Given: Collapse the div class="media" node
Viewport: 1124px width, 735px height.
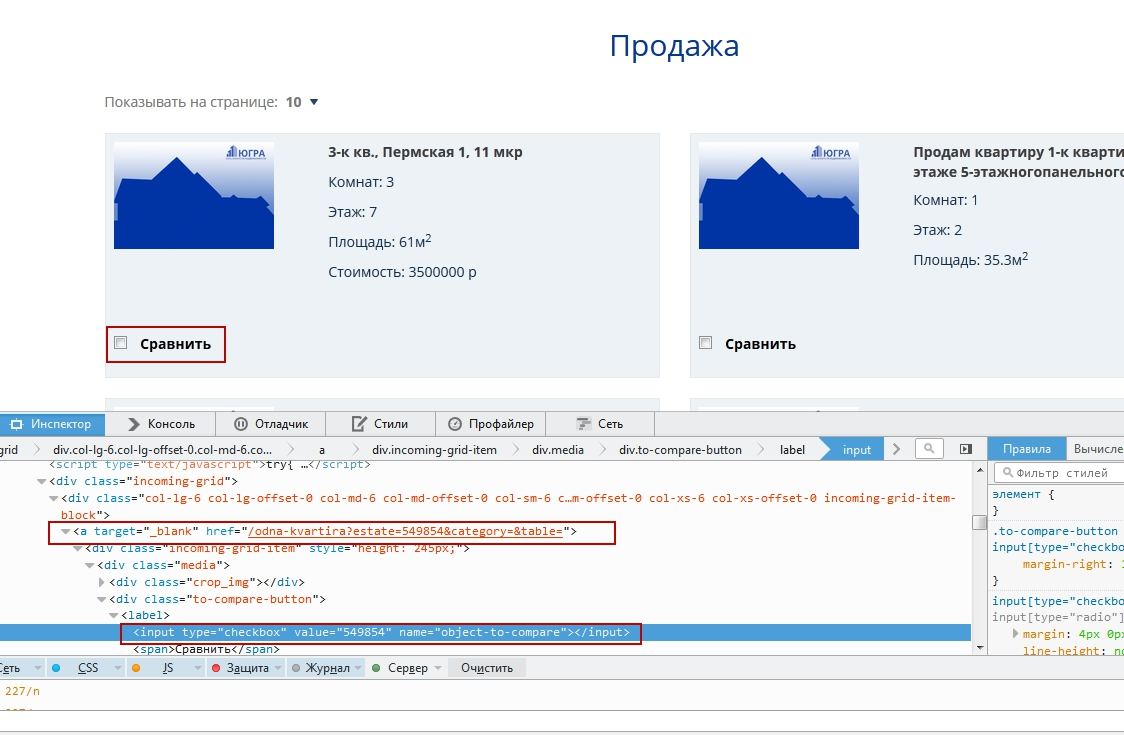Looking at the screenshot, I should pos(90,566).
